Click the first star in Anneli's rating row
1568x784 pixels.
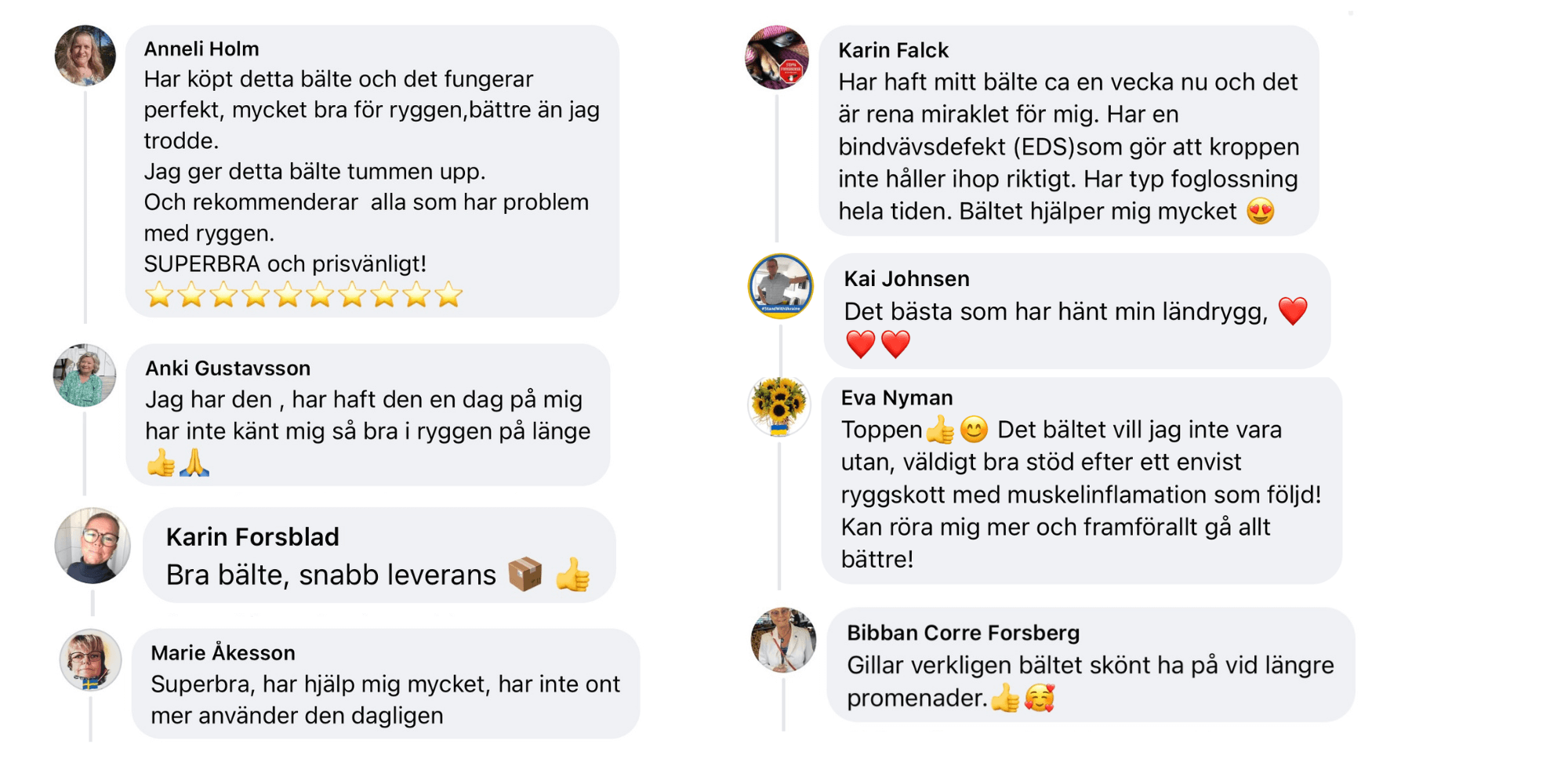pos(159,295)
